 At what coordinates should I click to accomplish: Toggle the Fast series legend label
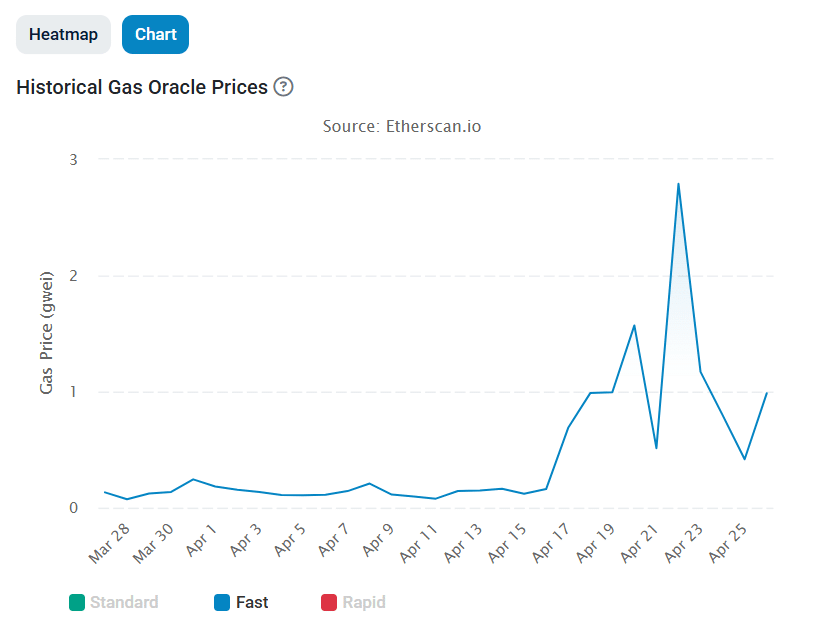click(252, 602)
